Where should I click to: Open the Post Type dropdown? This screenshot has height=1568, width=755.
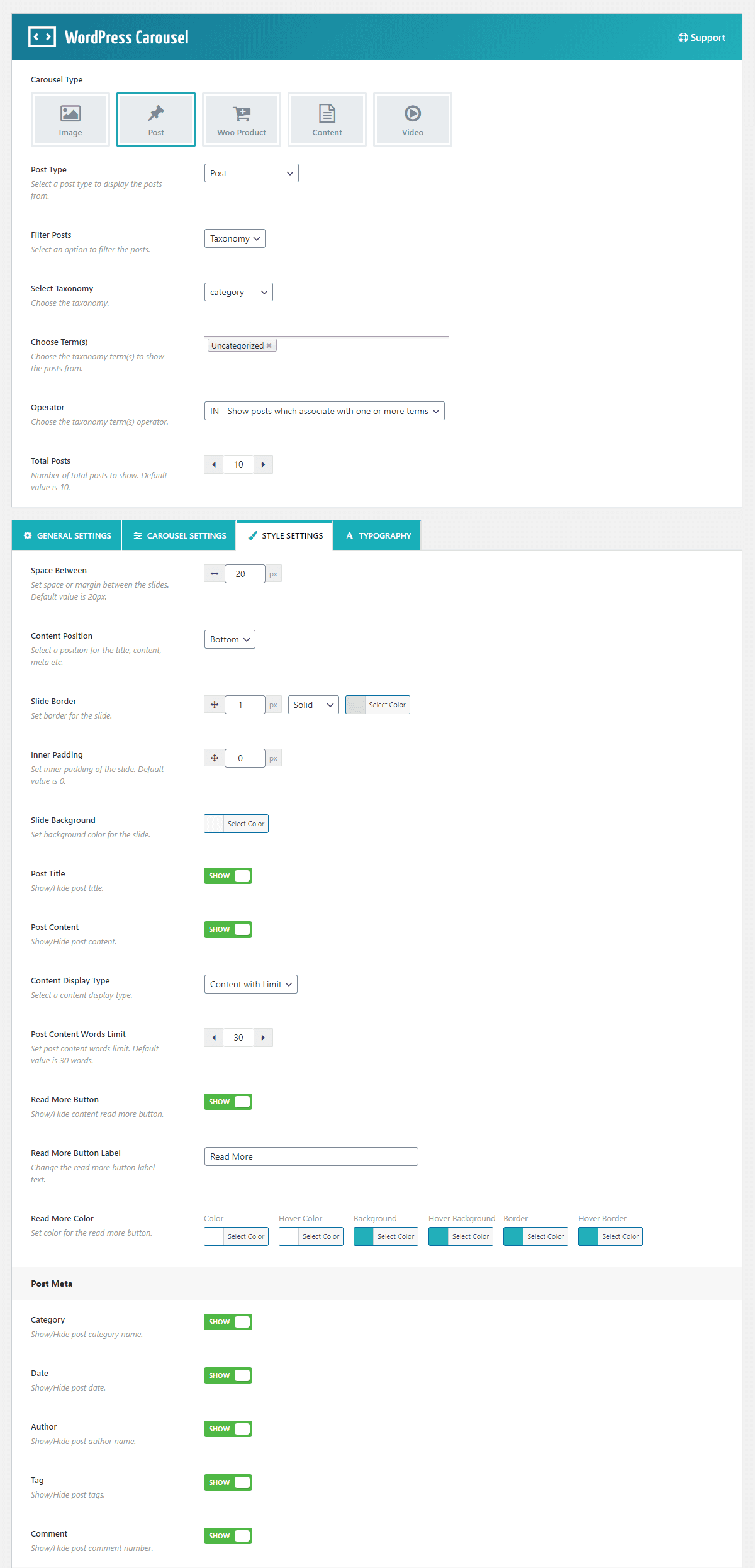(252, 173)
